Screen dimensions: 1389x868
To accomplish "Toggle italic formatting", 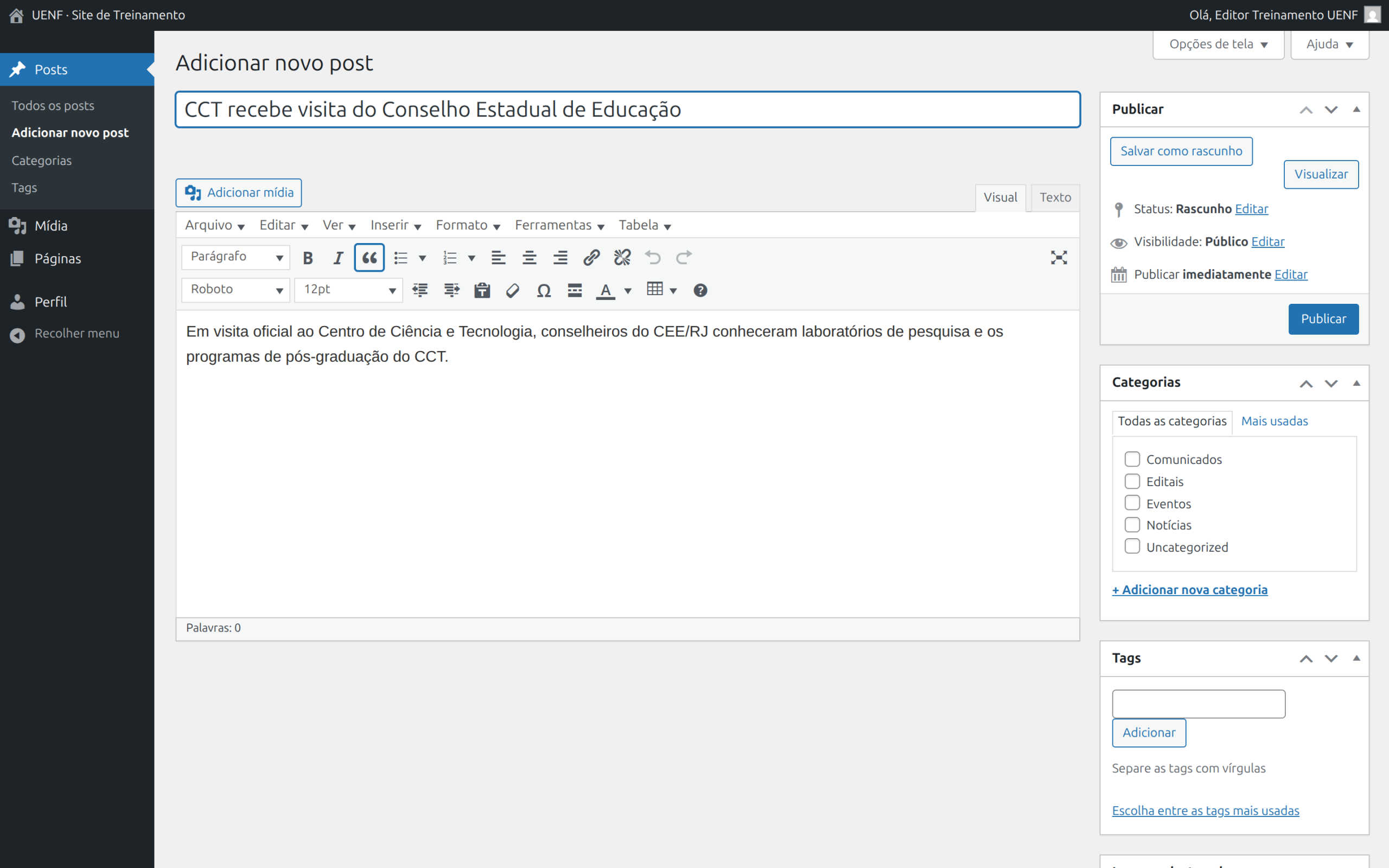I will point(338,258).
